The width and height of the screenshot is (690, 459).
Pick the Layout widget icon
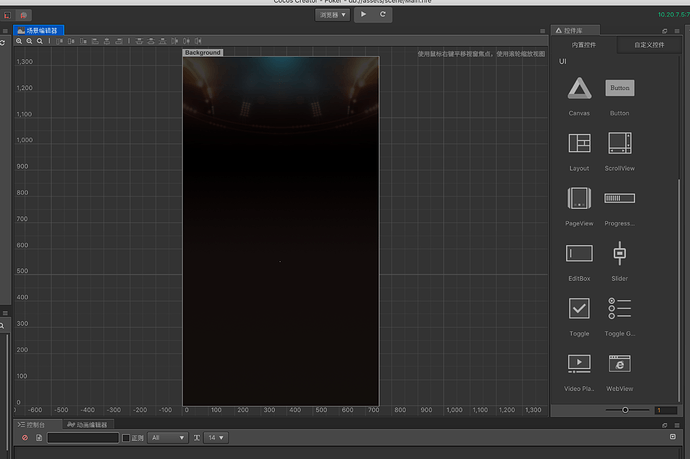point(579,143)
